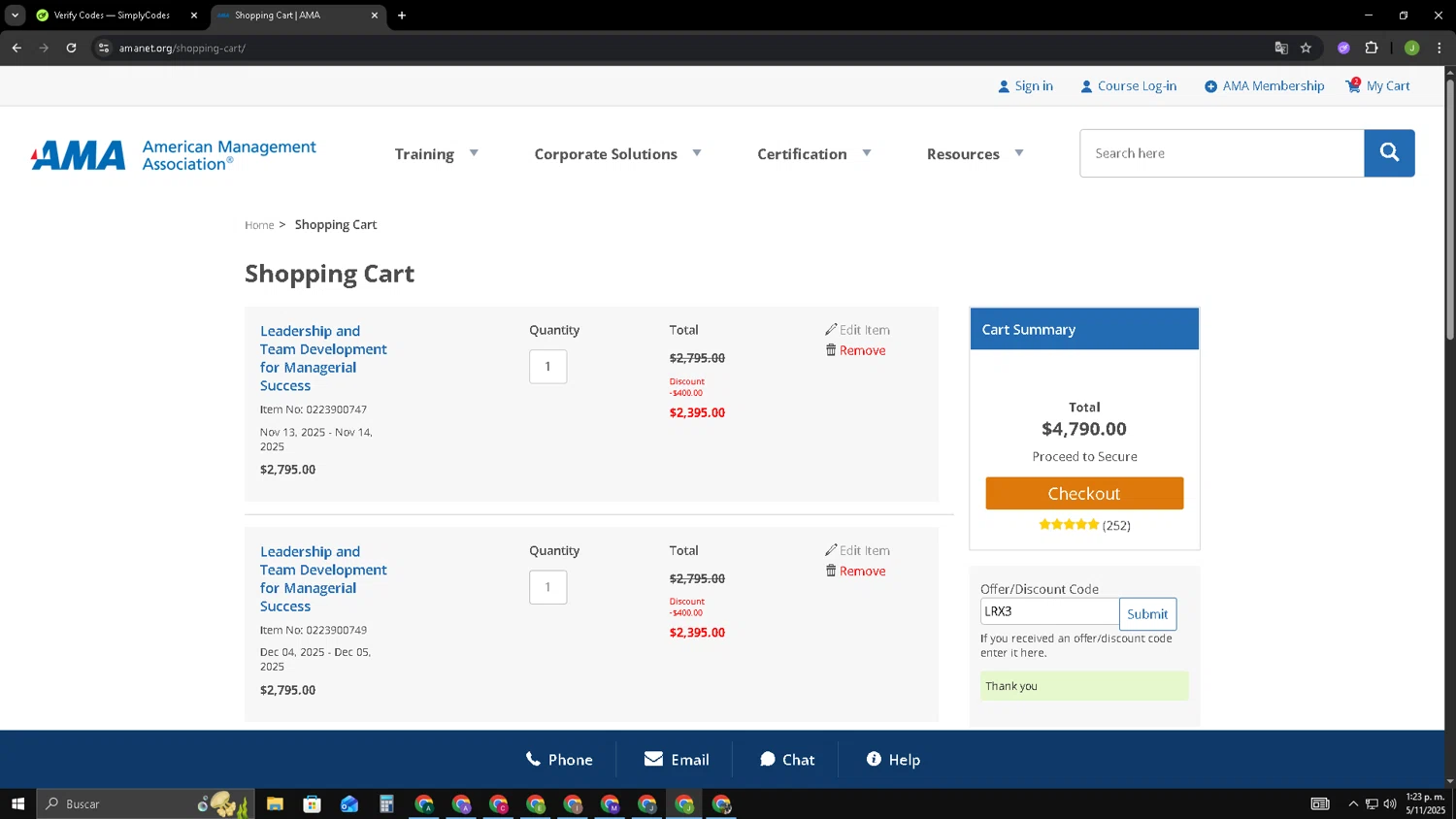The width and height of the screenshot is (1456, 819).
Task: Open the browser extensions puzzle icon
Action: (x=1372, y=48)
